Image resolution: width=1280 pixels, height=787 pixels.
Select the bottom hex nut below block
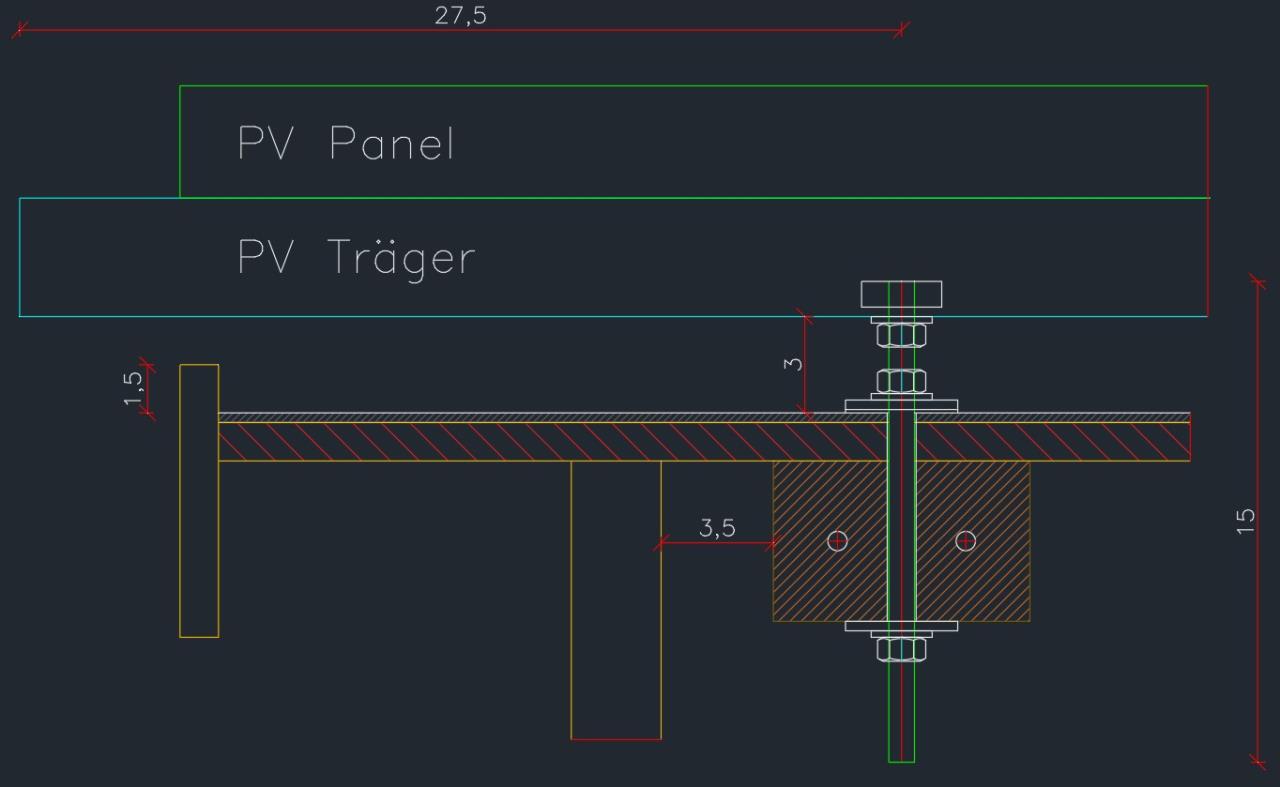pyautogui.click(x=901, y=649)
